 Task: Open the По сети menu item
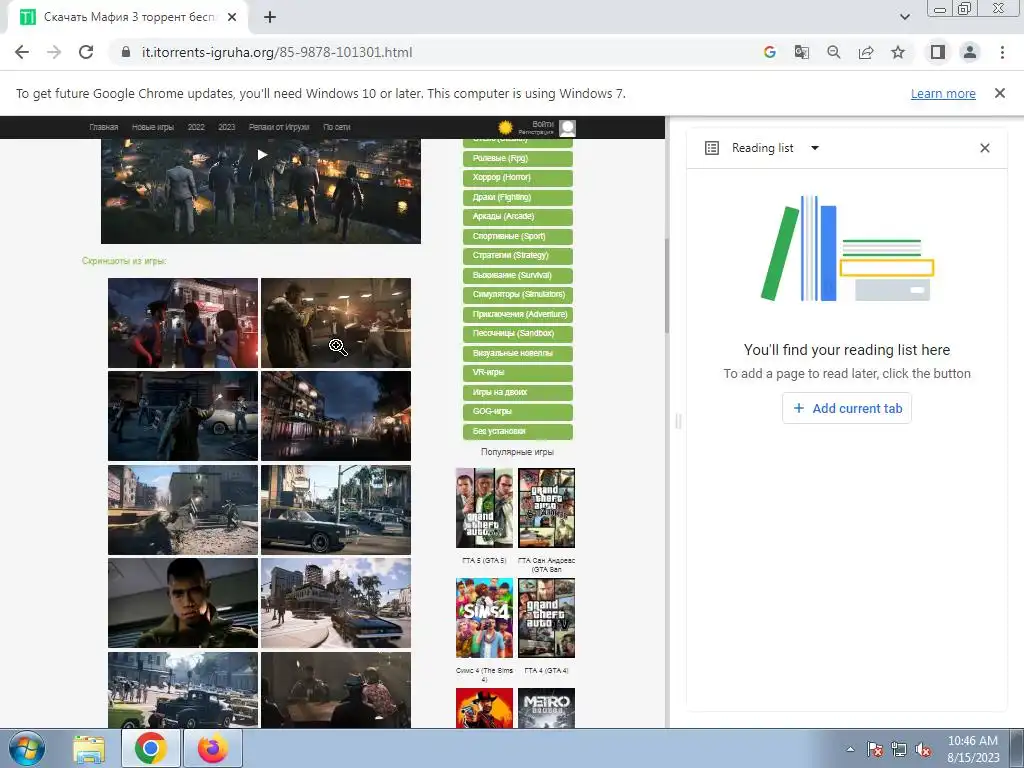337,127
